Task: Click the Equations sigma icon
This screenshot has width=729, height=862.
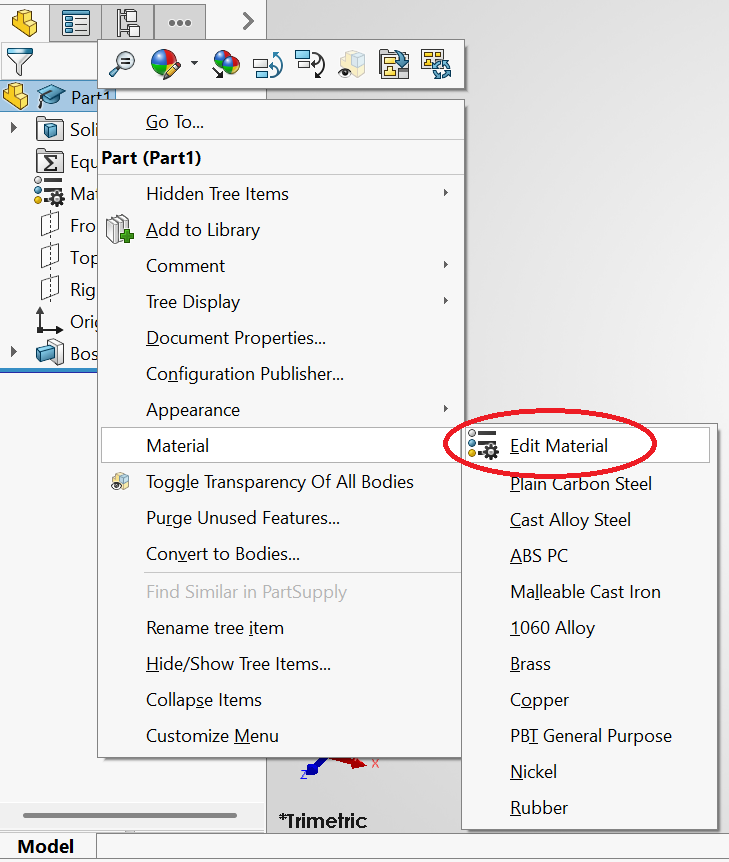Action: coord(49,162)
